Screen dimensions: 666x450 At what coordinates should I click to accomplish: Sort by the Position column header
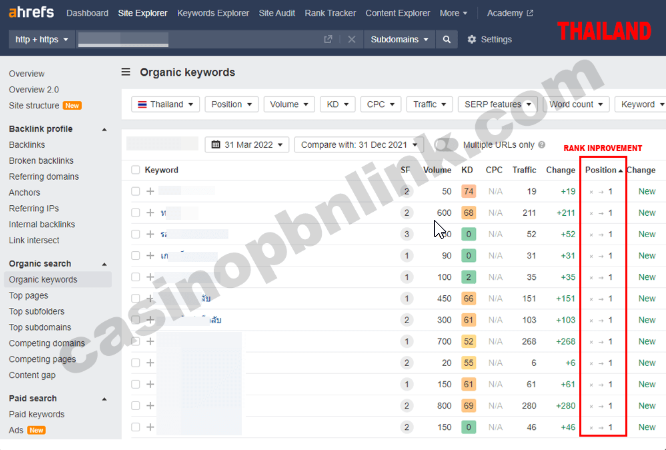(603, 170)
